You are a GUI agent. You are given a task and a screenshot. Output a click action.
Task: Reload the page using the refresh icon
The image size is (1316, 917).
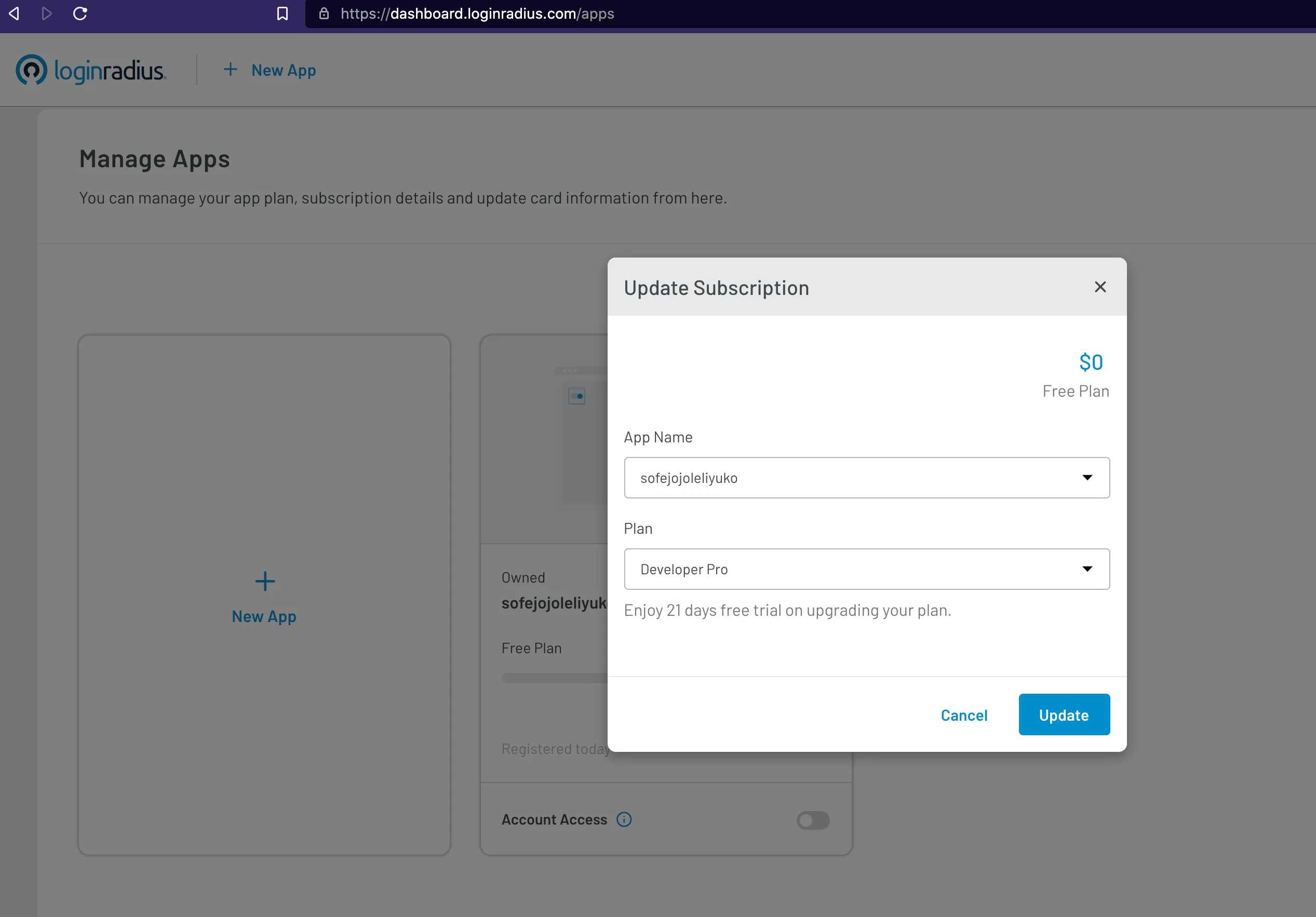point(80,14)
